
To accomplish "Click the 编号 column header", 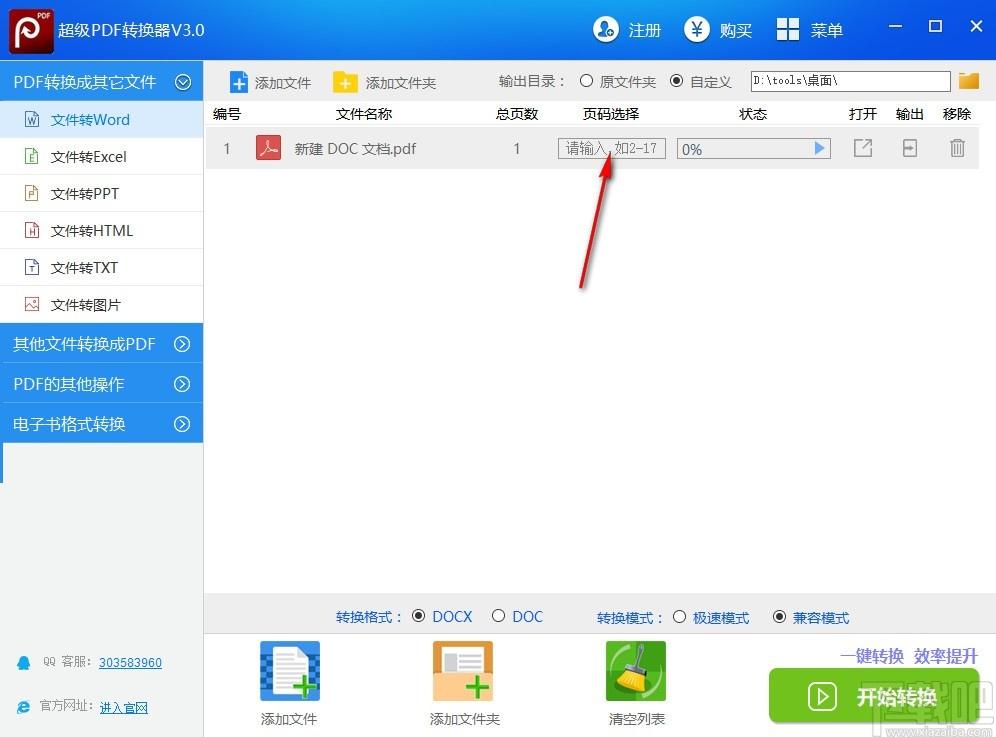I will 227,114.
